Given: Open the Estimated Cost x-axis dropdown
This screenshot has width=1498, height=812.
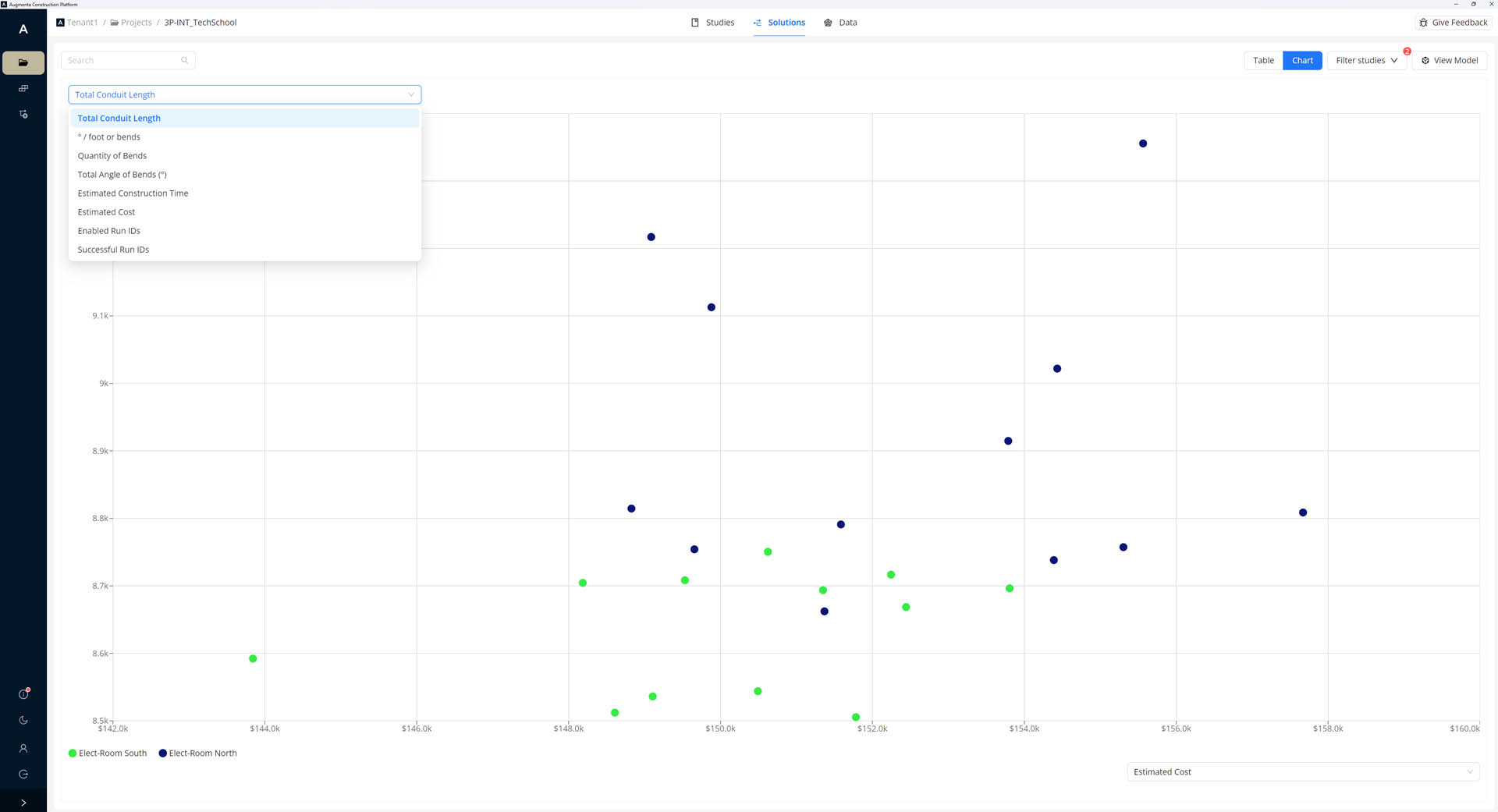Looking at the screenshot, I should [1302, 772].
